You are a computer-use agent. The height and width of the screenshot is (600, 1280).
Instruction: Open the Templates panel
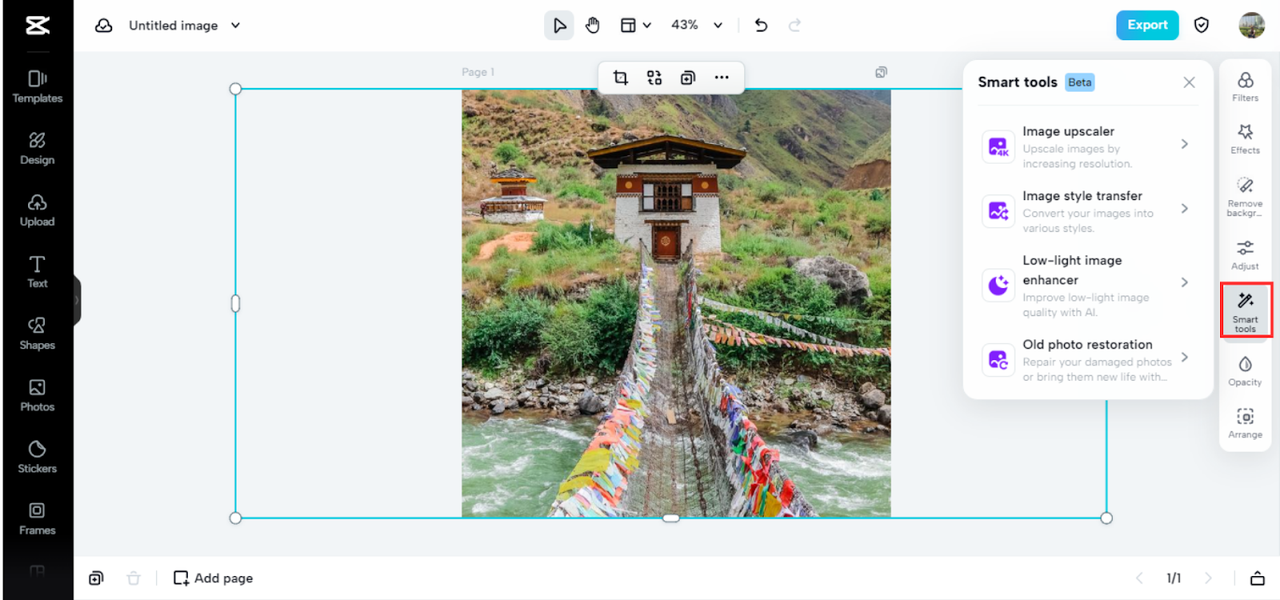coord(37,87)
